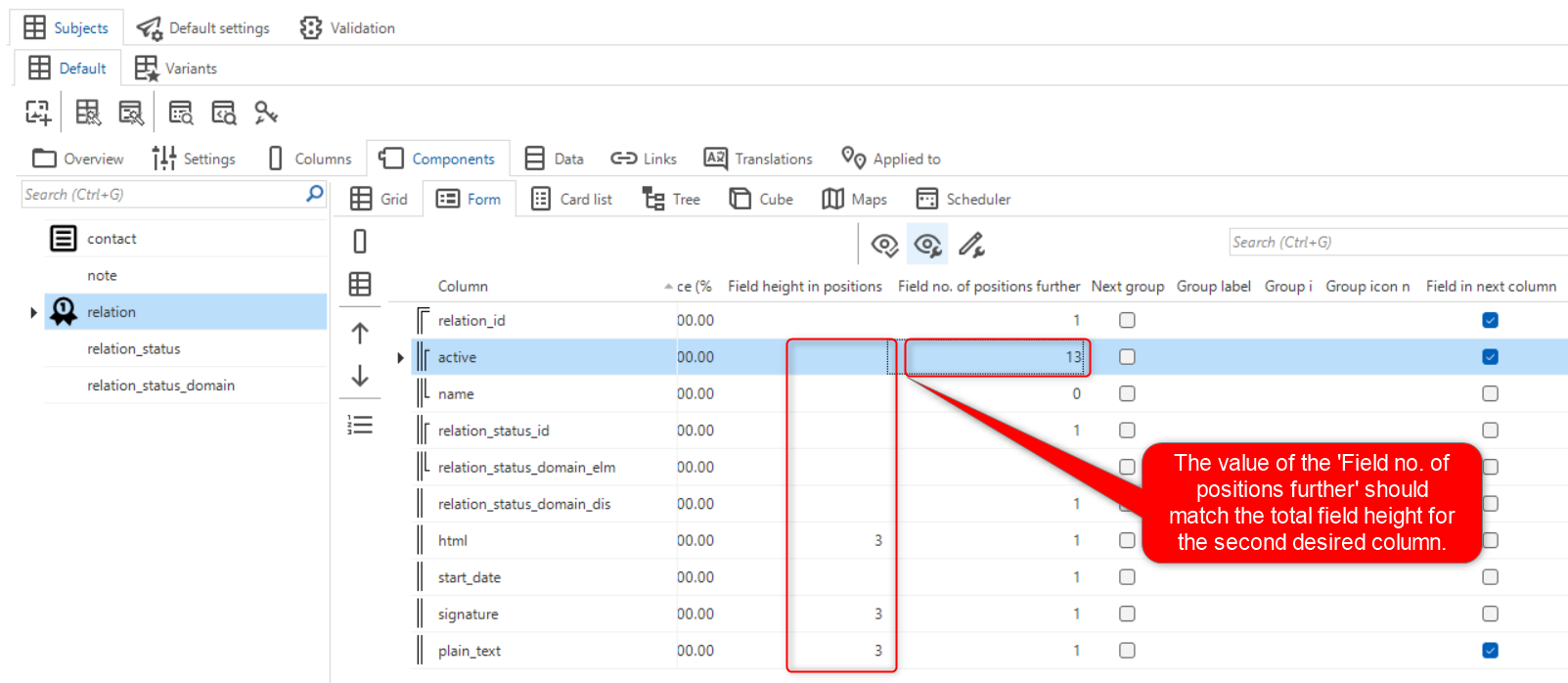Click the Translations A-Z icon

click(x=716, y=159)
